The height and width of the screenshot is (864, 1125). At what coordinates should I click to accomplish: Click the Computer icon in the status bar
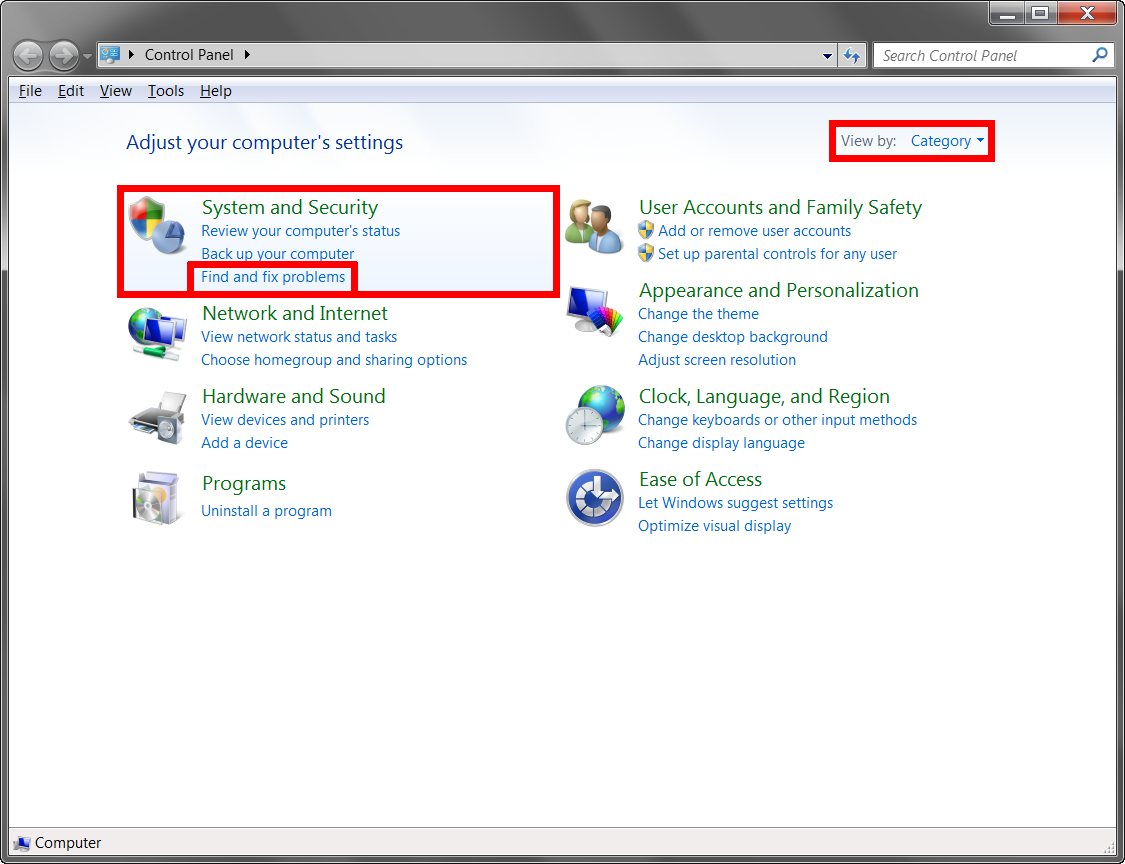coord(22,842)
